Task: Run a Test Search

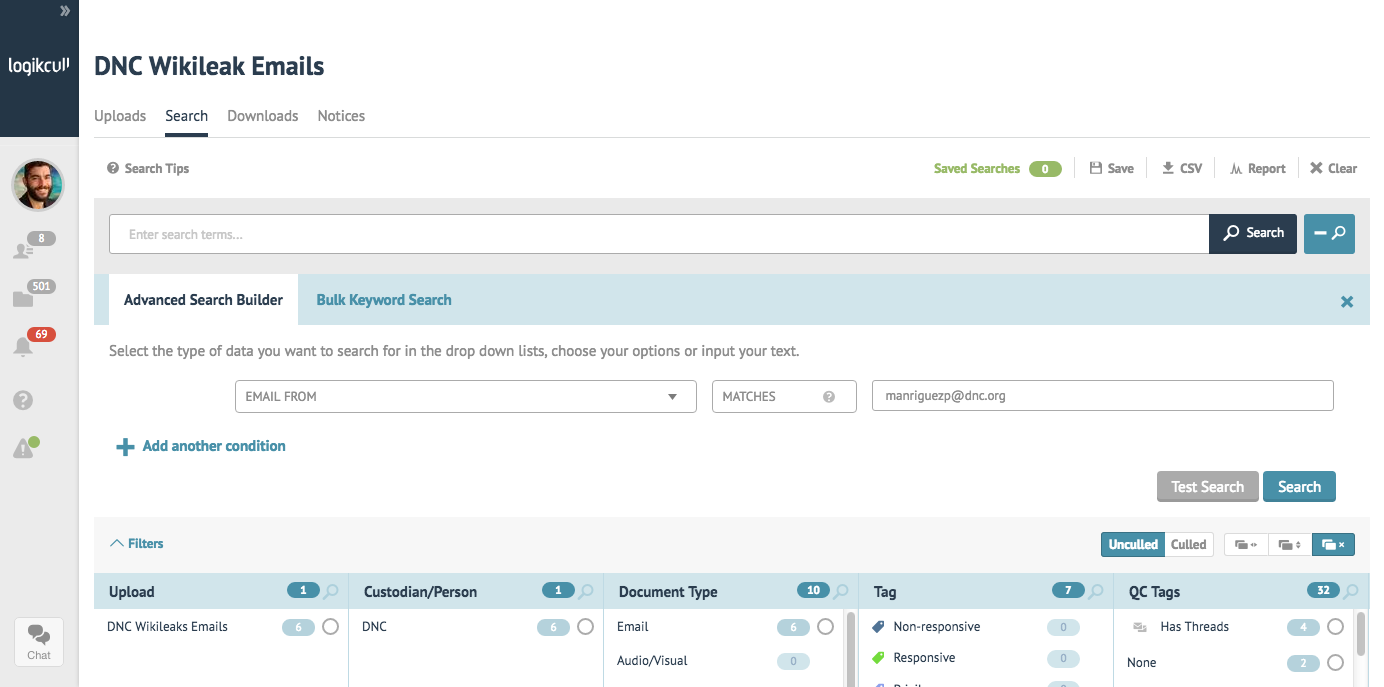Action: pos(1207,486)
